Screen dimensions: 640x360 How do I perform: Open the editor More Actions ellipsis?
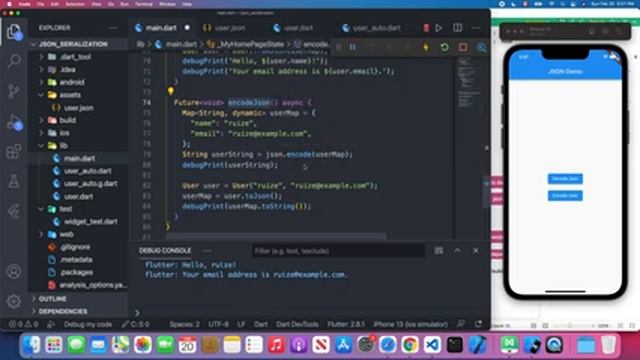coord(476,28)
